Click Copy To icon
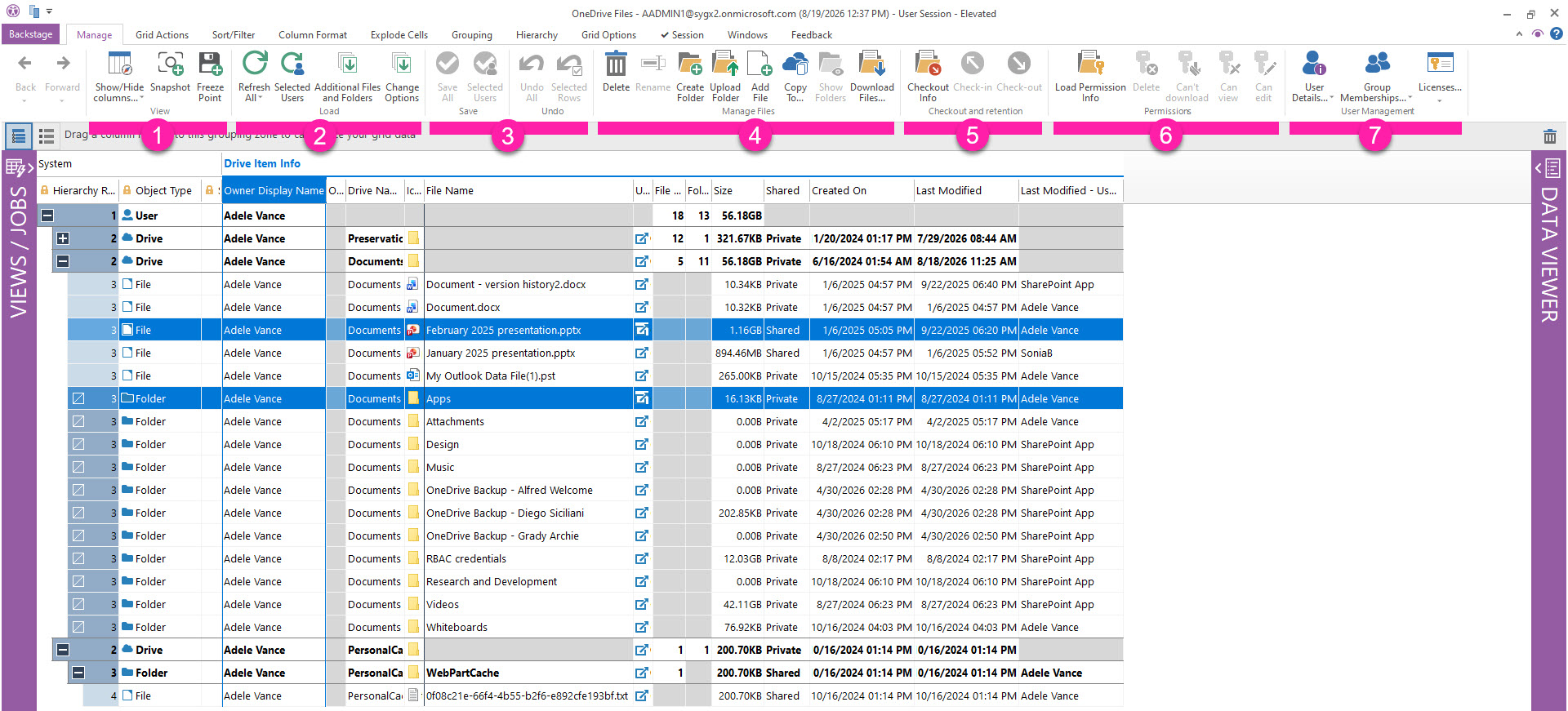Viewport: 1568px width, 711px height. pyautogui.click(x=795, y=64)
